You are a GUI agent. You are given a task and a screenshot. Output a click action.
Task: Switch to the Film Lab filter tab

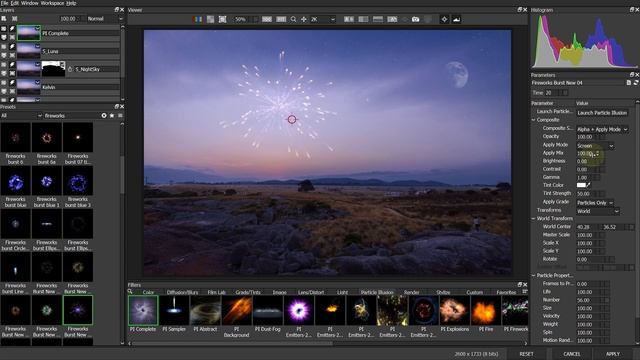point(216,292)
